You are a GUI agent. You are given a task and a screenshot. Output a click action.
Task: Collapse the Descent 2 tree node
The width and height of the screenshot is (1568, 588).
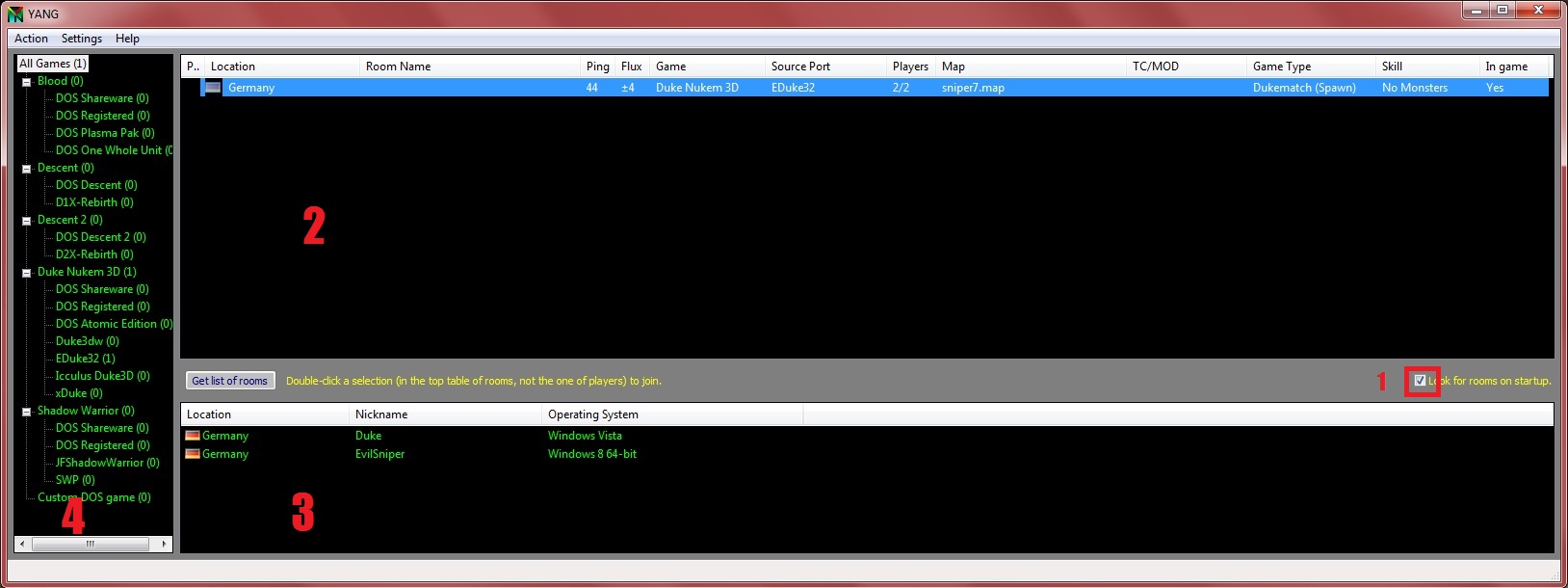(27, 221)
